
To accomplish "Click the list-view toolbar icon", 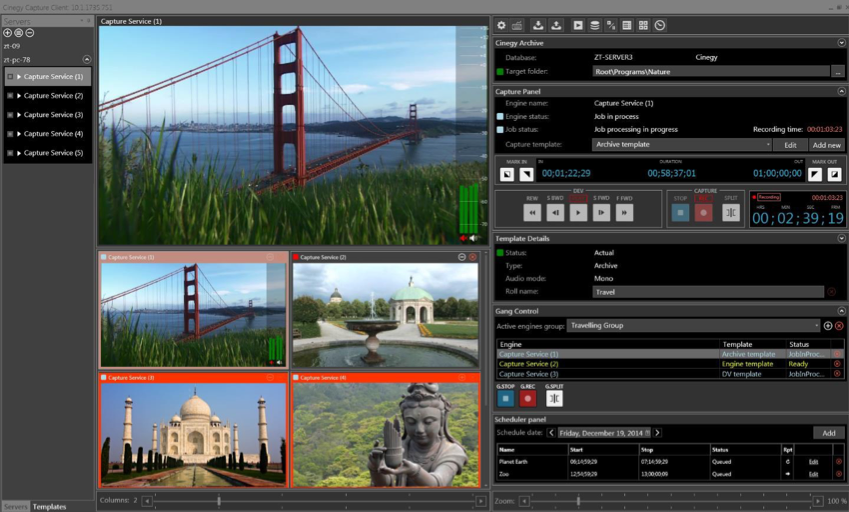I will pyautogui.click(x=627, y=25).
